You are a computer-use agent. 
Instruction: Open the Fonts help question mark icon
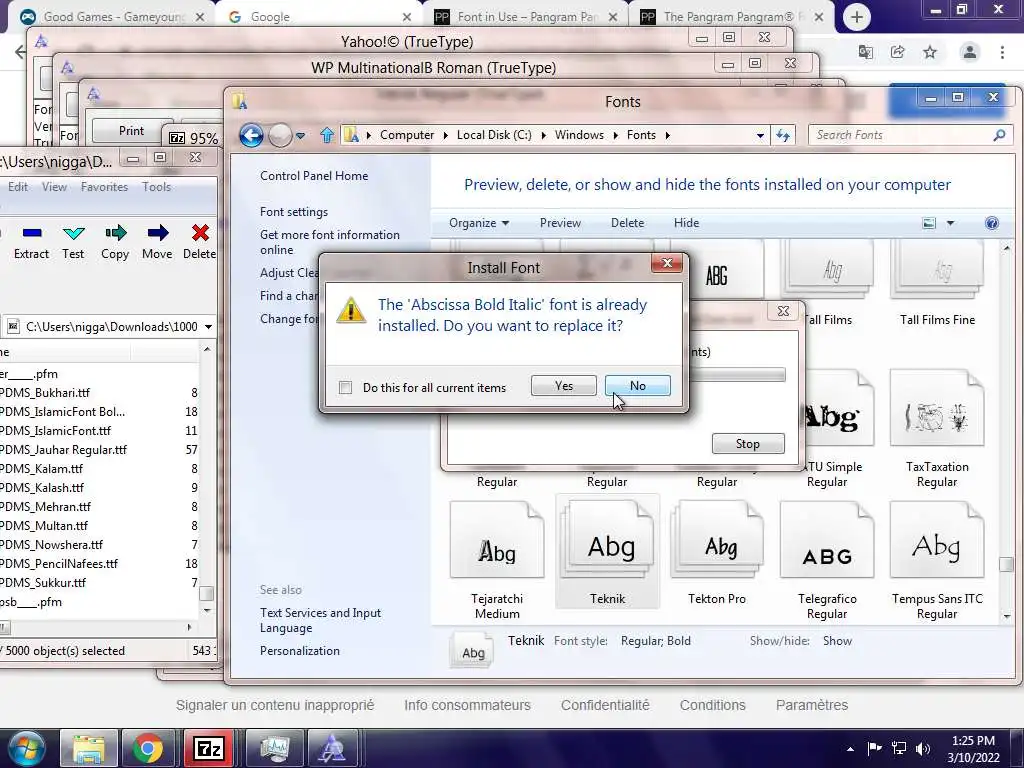point(991,223)
